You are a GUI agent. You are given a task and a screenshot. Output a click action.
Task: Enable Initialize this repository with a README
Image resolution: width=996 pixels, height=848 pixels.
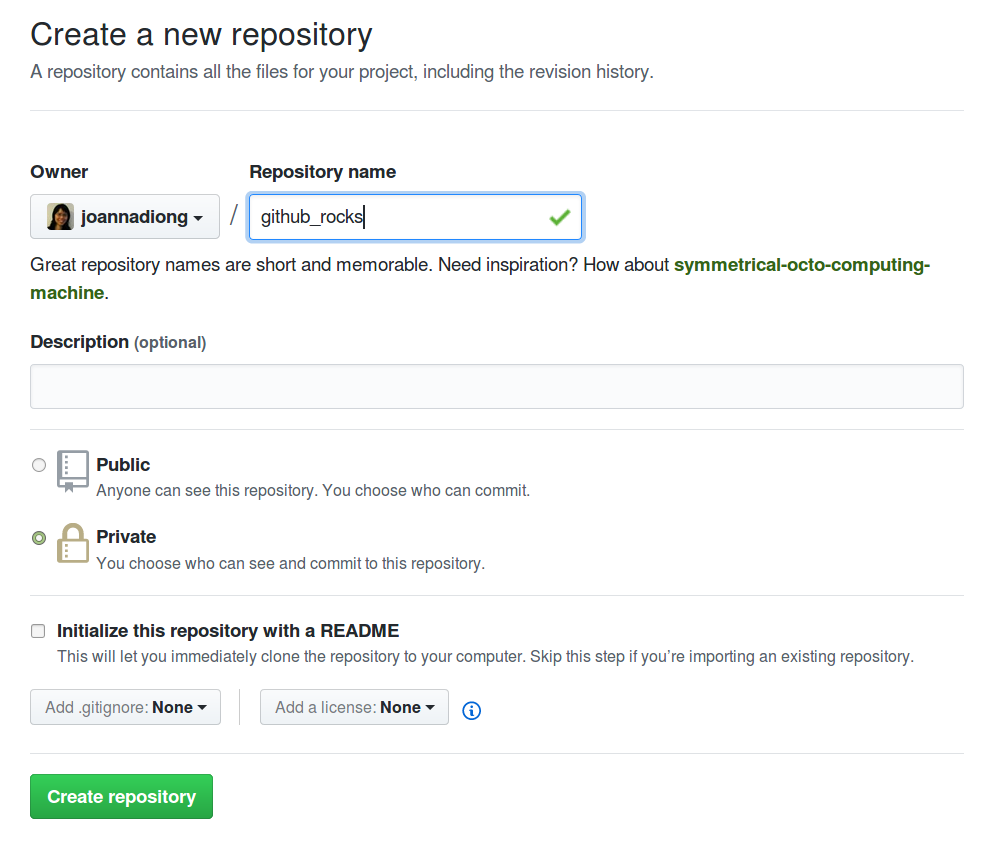tap(38, 630)
